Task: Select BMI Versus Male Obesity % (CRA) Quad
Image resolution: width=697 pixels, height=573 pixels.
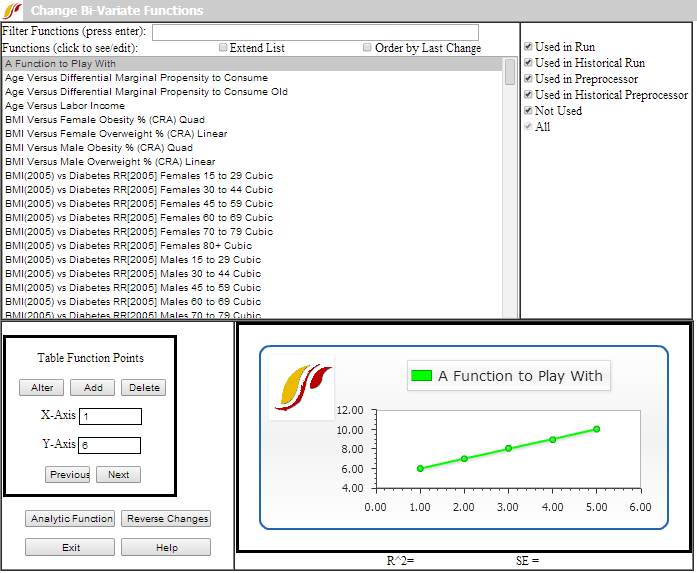Action: 99,147
